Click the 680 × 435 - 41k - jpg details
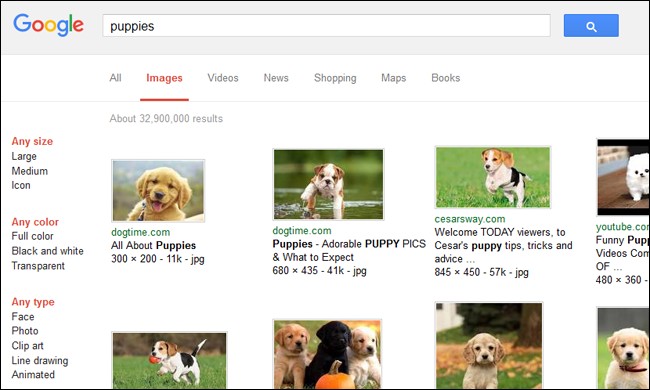650x390 pixels. (x=319, y=271)
